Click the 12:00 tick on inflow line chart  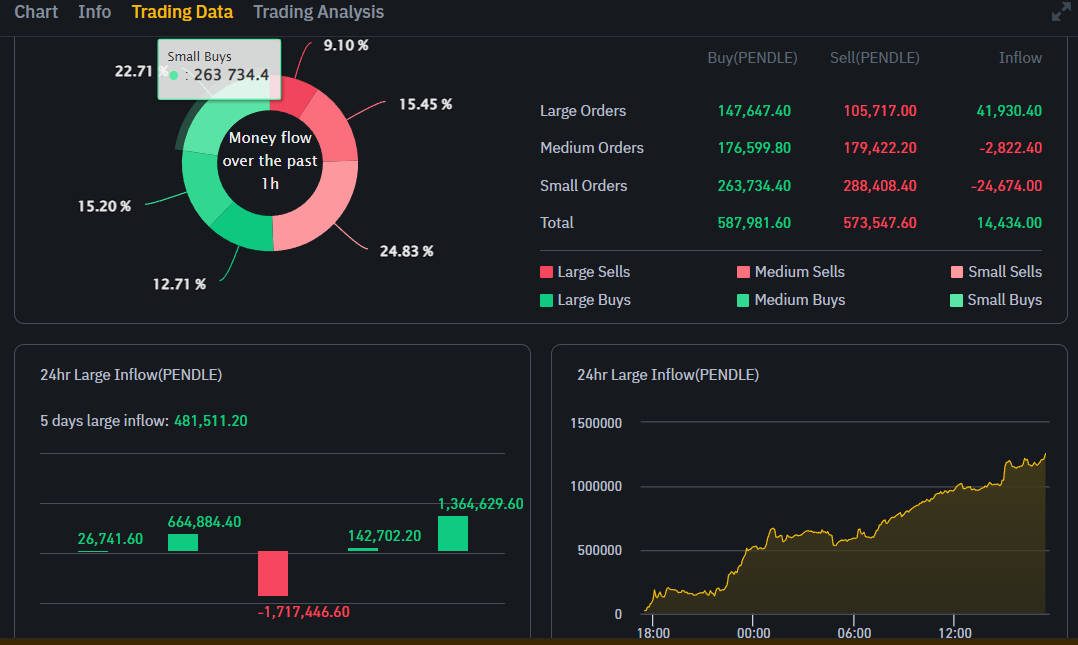[x=955, y=633]
